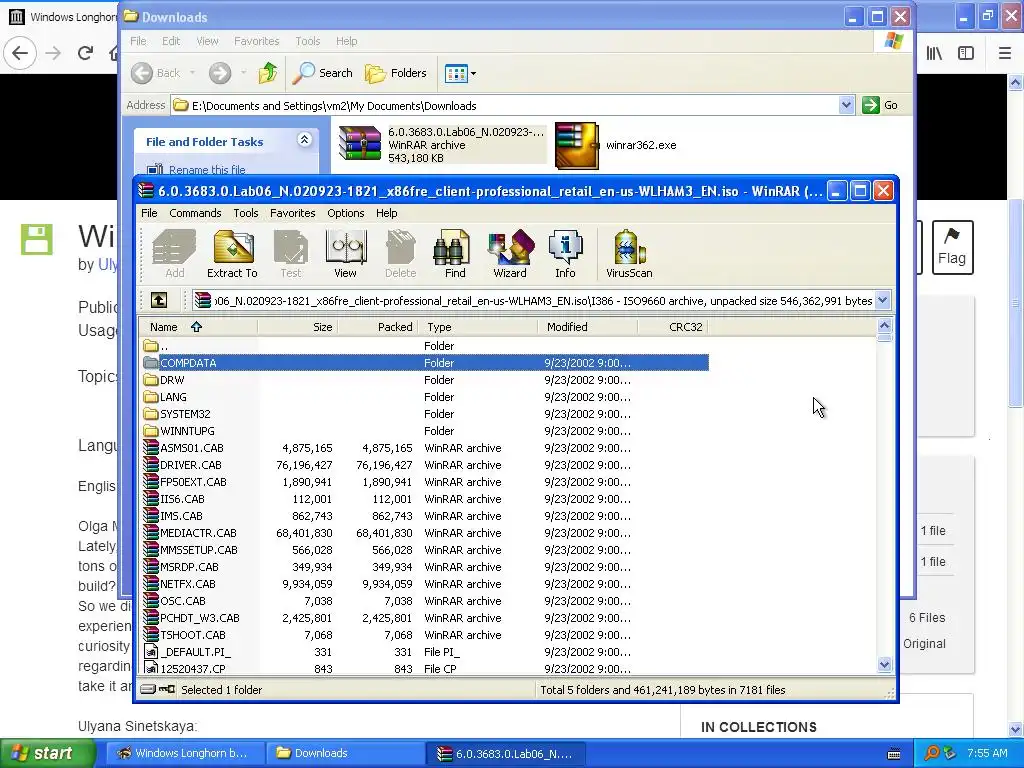
Task: Open the browser hamburger menu
Action: click(x=1005, y=53)
